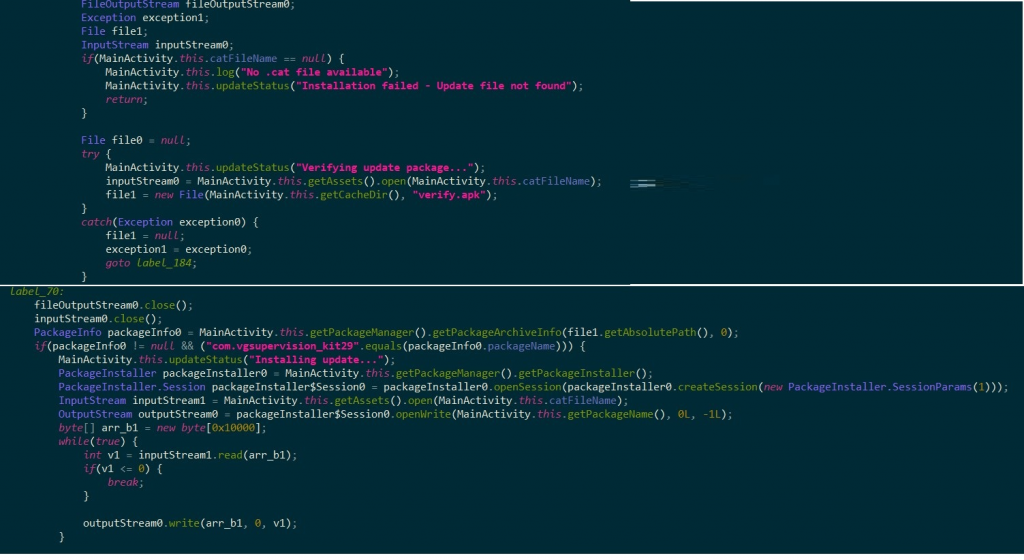Click the createSession method call

(x=718, y=387)
